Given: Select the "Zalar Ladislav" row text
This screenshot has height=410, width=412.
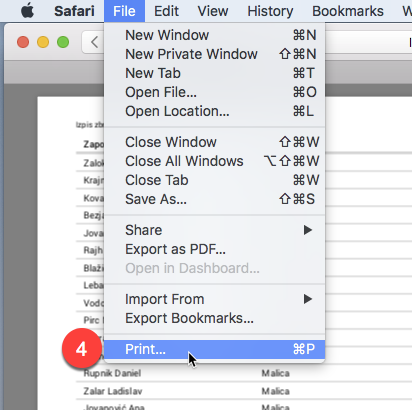Looking at the screenshot, I should (x=113, y=391).
